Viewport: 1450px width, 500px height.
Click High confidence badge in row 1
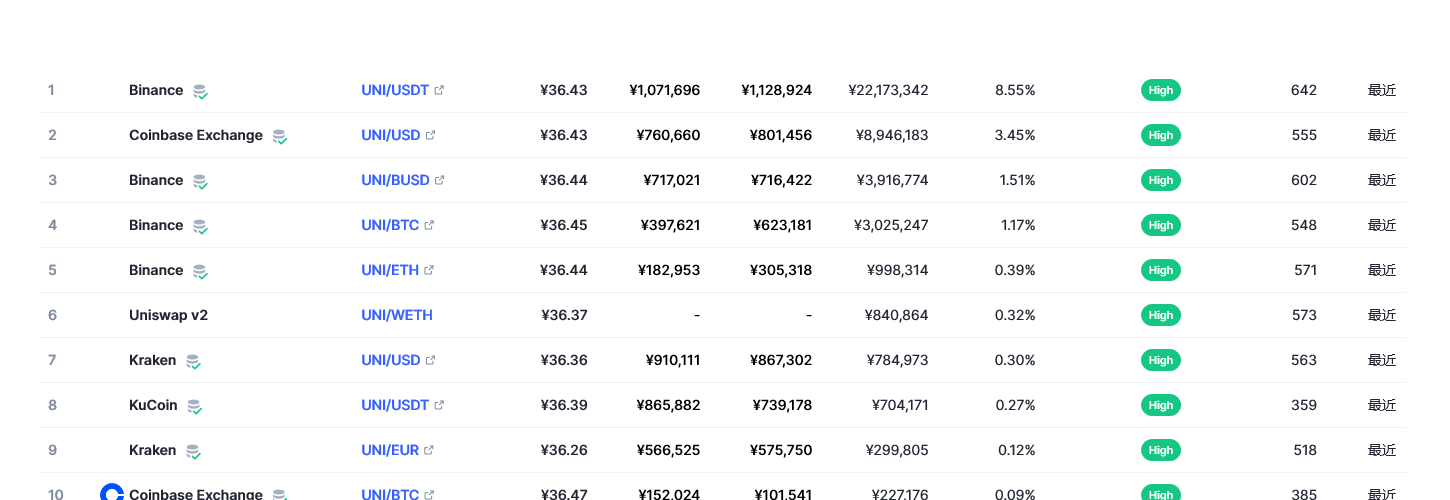tap(1161, 90)
